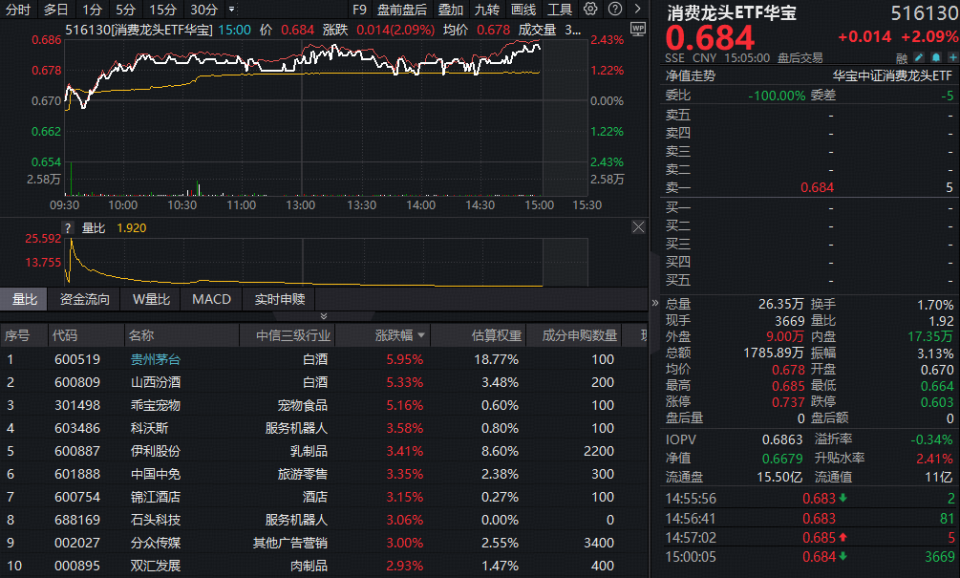
Task: Select the 乖宝宠物 row name
Action: tap(156, 405)
